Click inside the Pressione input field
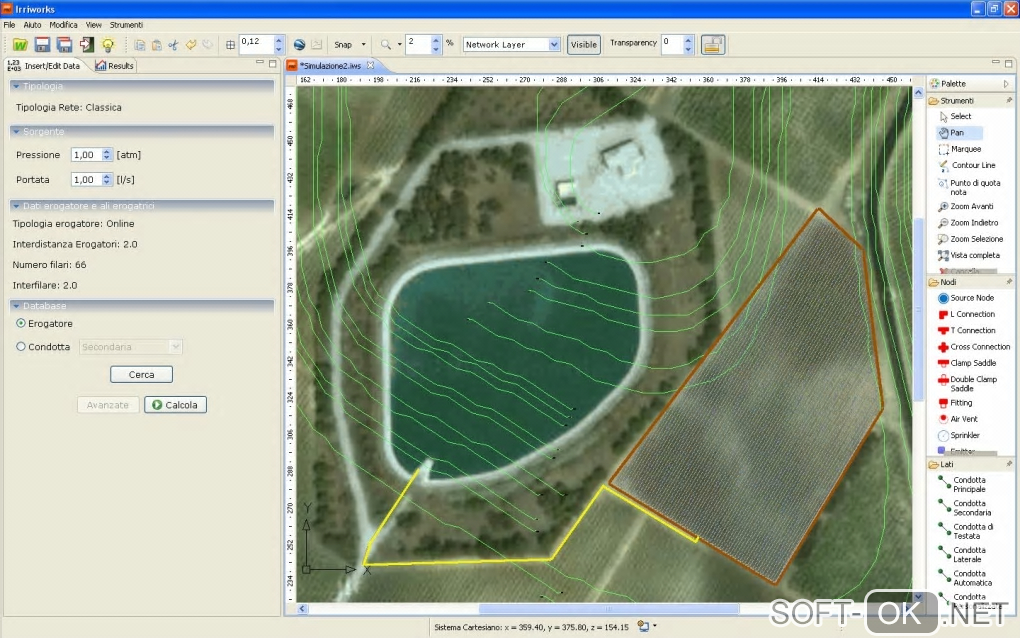The height and width of the screenshot is (638, 1020). (x=87, y=155)
